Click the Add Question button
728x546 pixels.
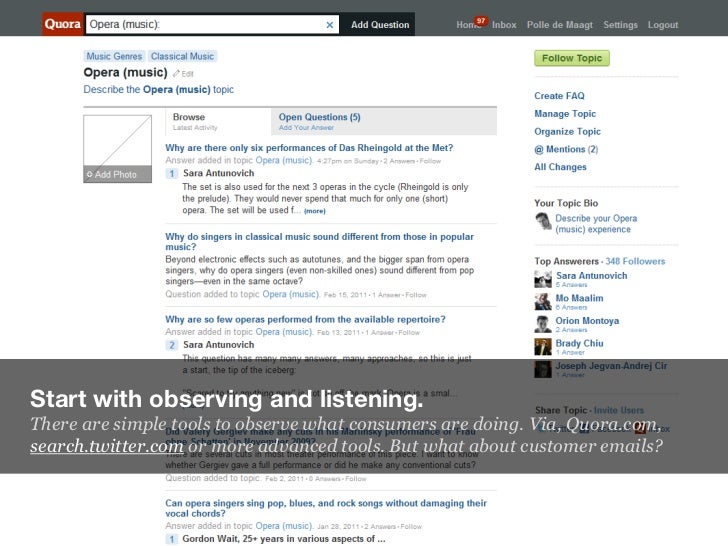pyautogui.click(x=380, y=25)
